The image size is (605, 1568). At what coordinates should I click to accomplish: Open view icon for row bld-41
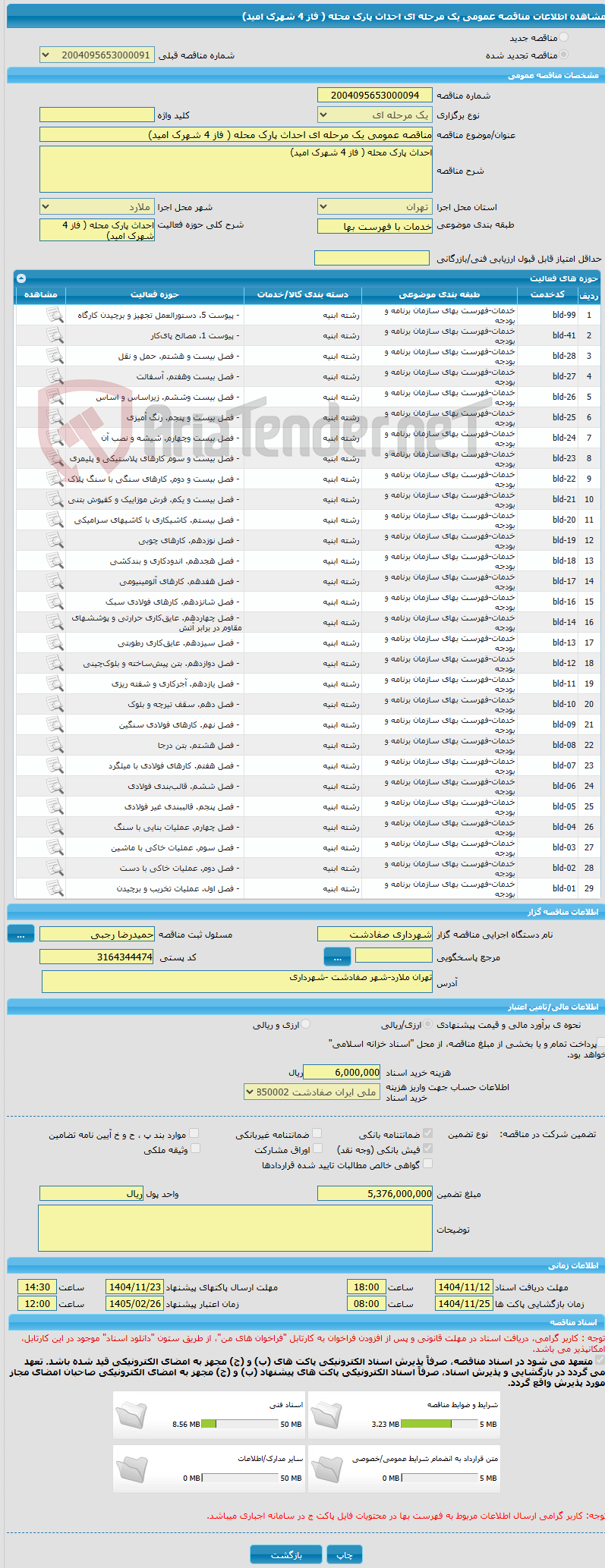click(x=55, y=335)
